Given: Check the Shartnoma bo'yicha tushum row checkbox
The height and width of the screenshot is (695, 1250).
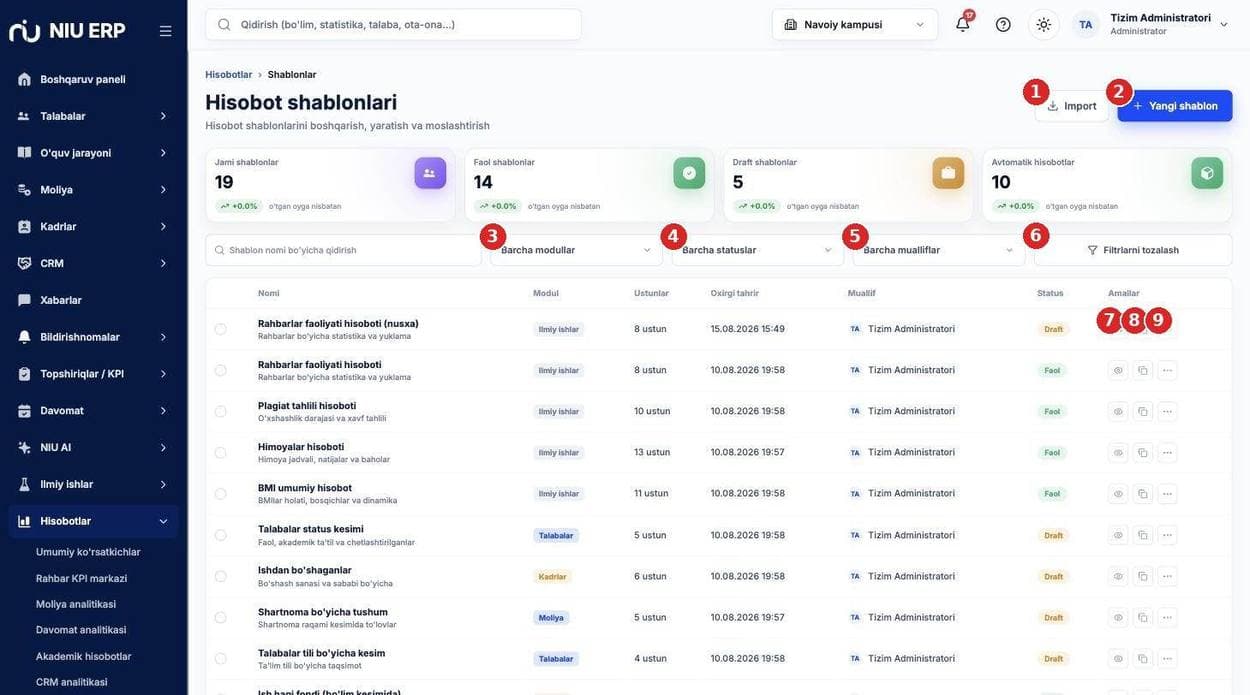Looking at the screenshot, I should point(220,617).
